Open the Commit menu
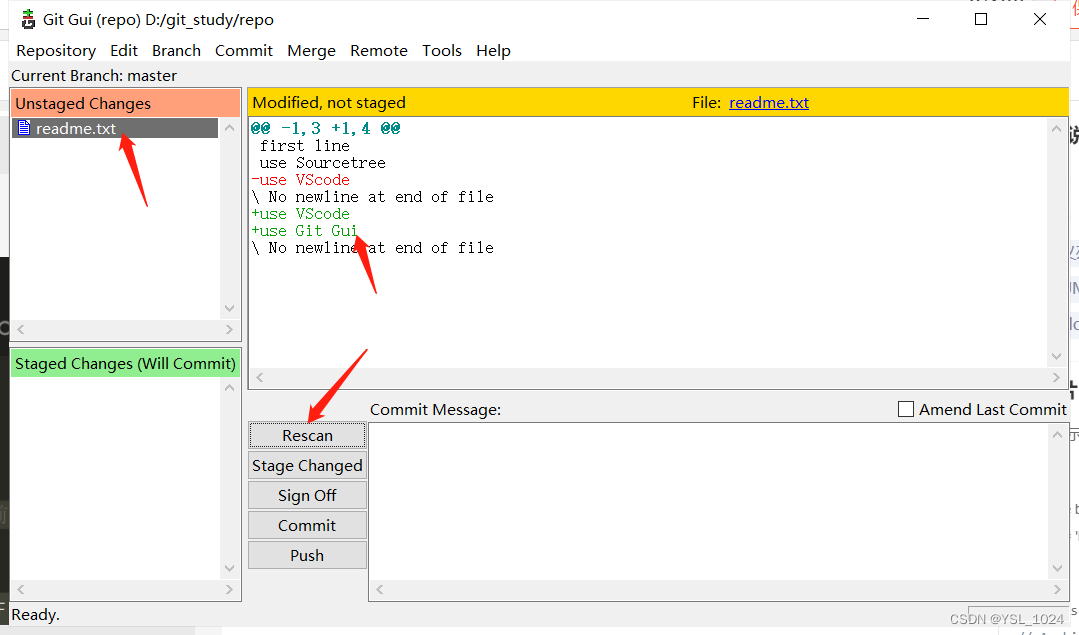Image resolution: width=1079 pixels, height=635 pixels. (244, 51)
